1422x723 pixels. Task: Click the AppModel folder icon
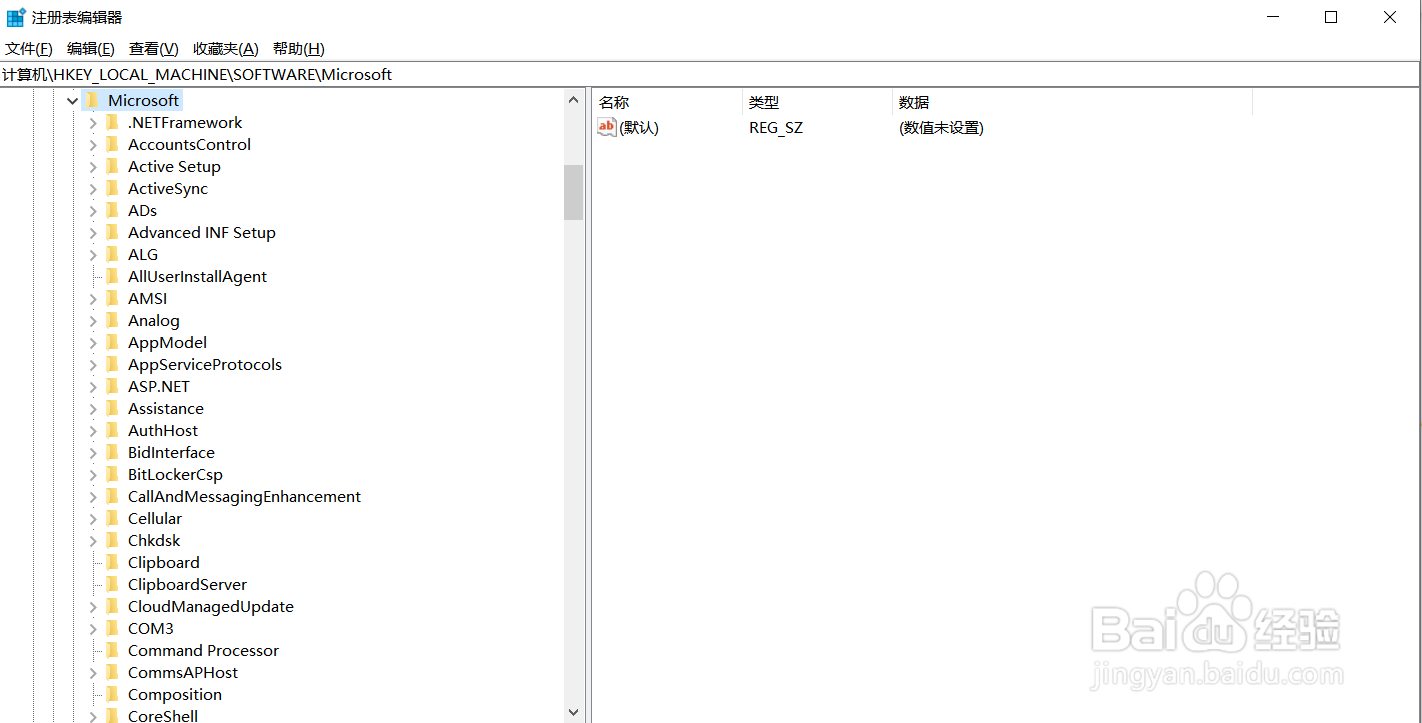[x=112, y=342]
